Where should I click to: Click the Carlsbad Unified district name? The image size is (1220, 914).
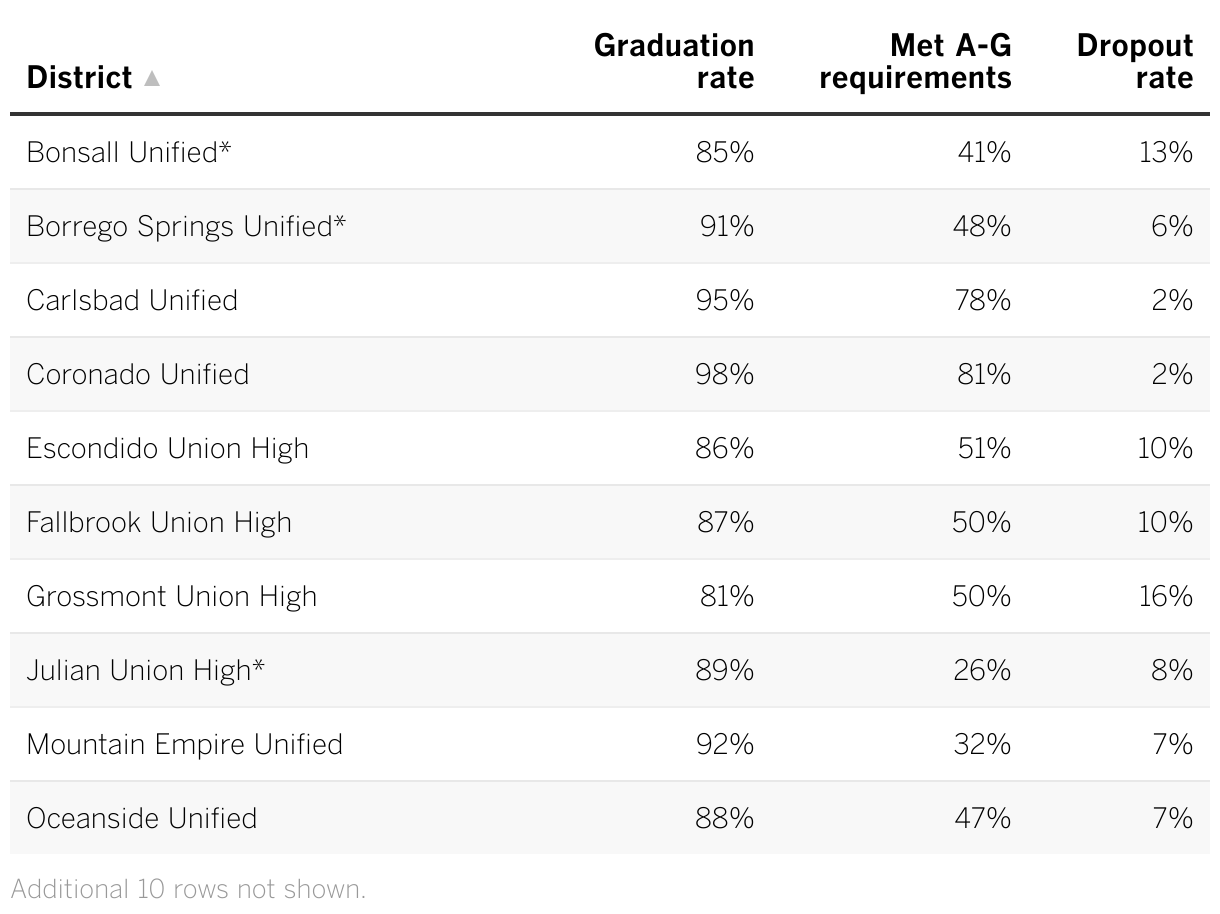click(132, 300)
